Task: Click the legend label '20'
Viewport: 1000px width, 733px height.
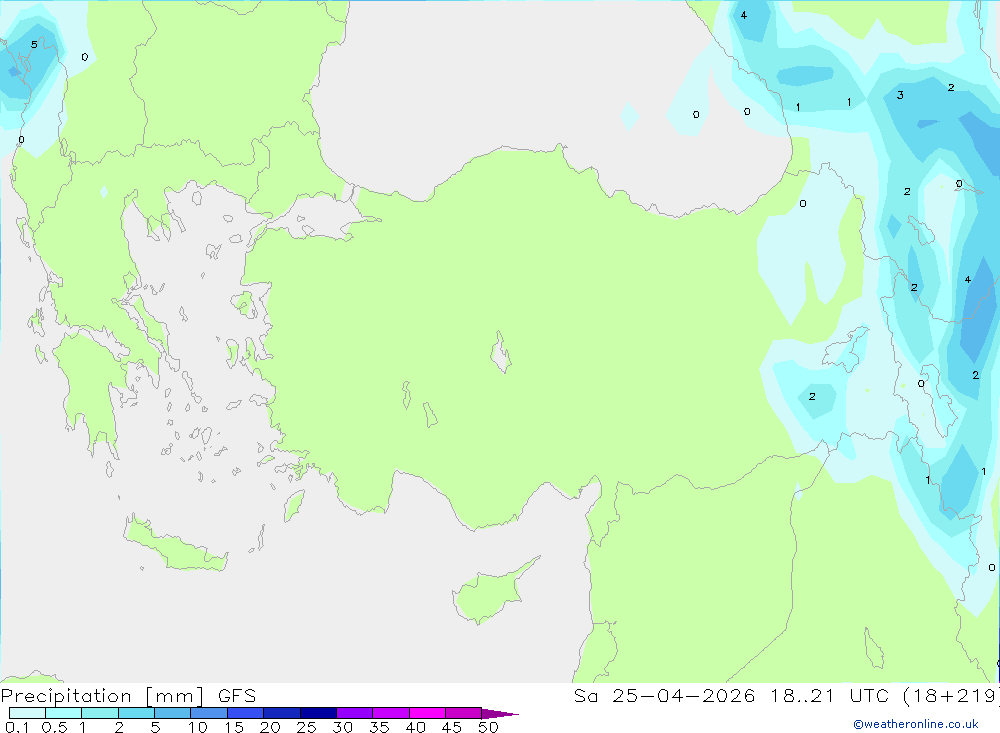Action: [x=270, y=727]
